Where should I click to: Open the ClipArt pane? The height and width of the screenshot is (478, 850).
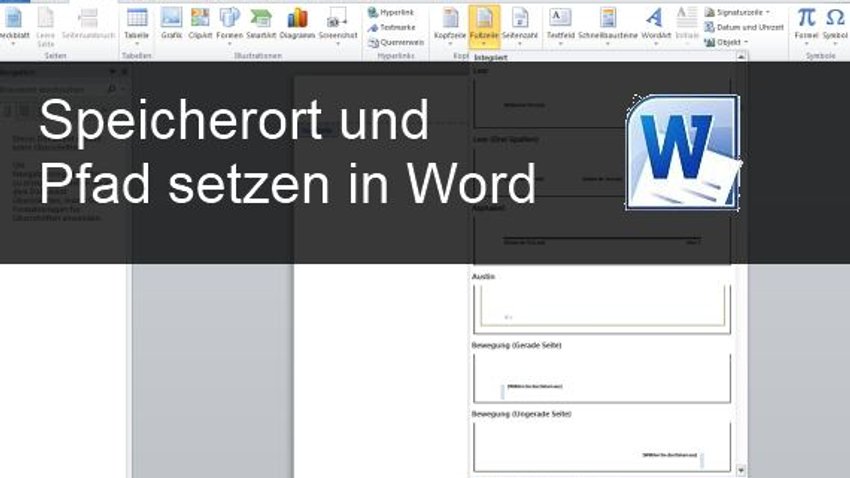tap(200, 24)
